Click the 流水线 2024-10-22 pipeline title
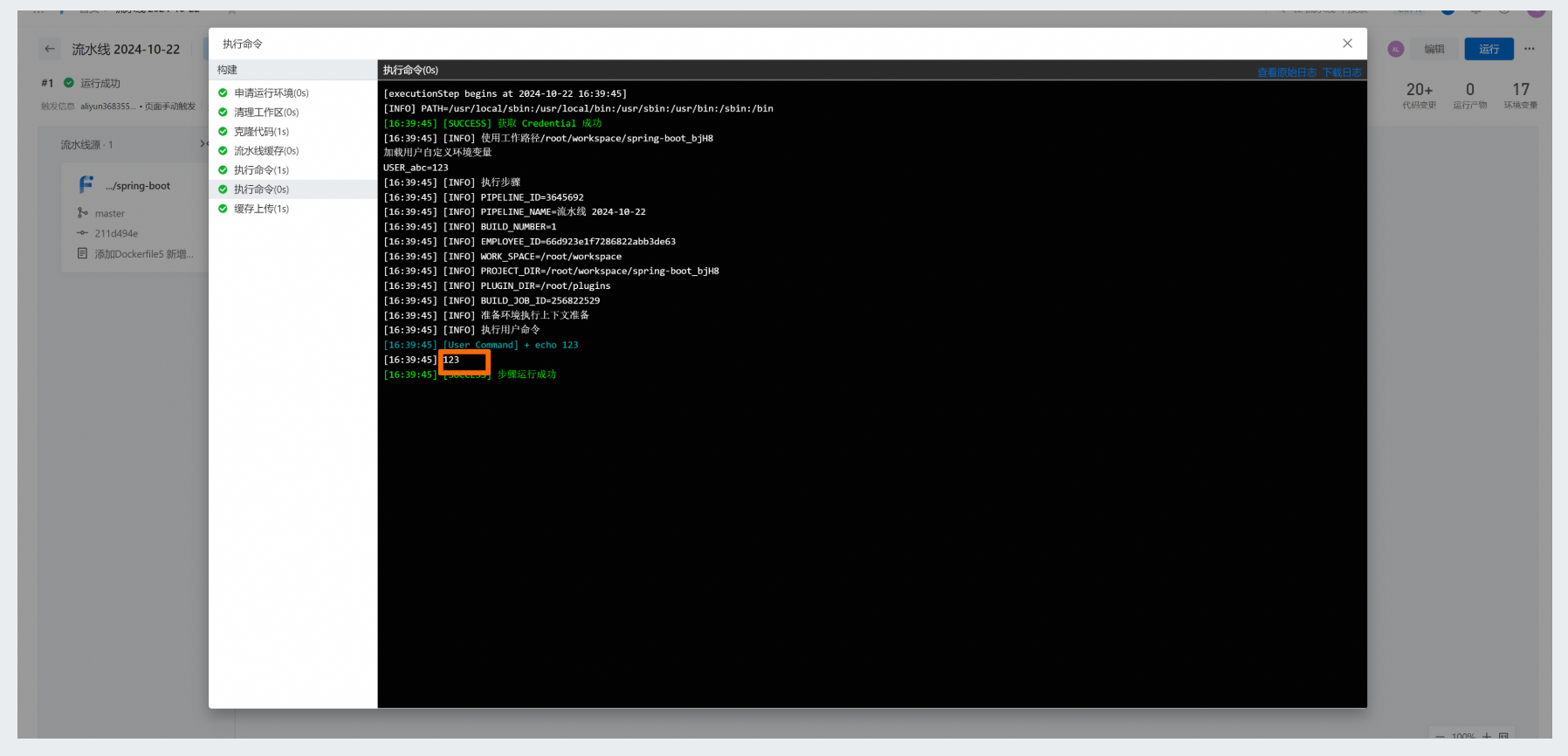The image size is (1568, 756). coord(126,49)
